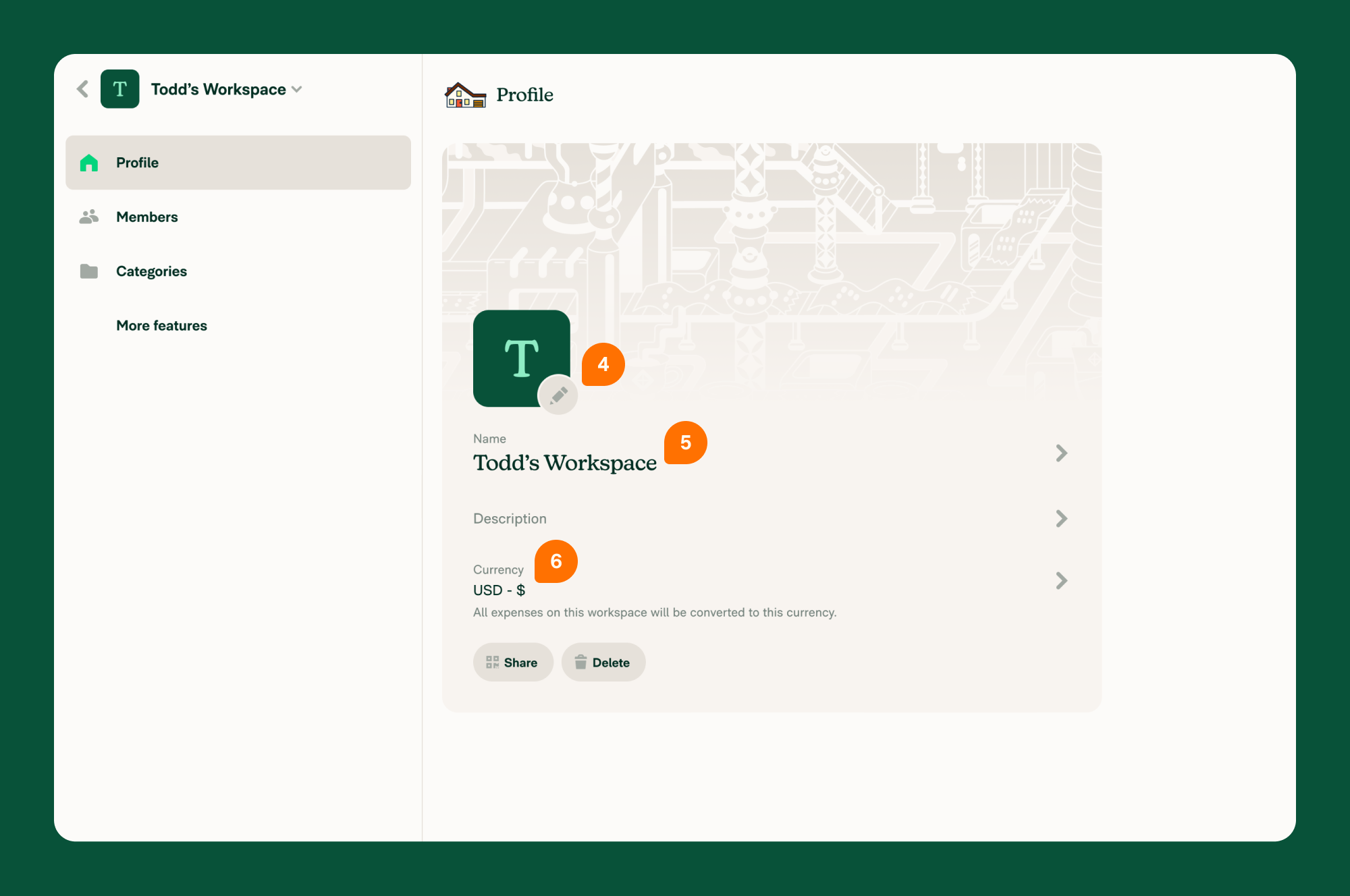
Task: Expand the Description chevron arrow
Action: coord(1062,519)
